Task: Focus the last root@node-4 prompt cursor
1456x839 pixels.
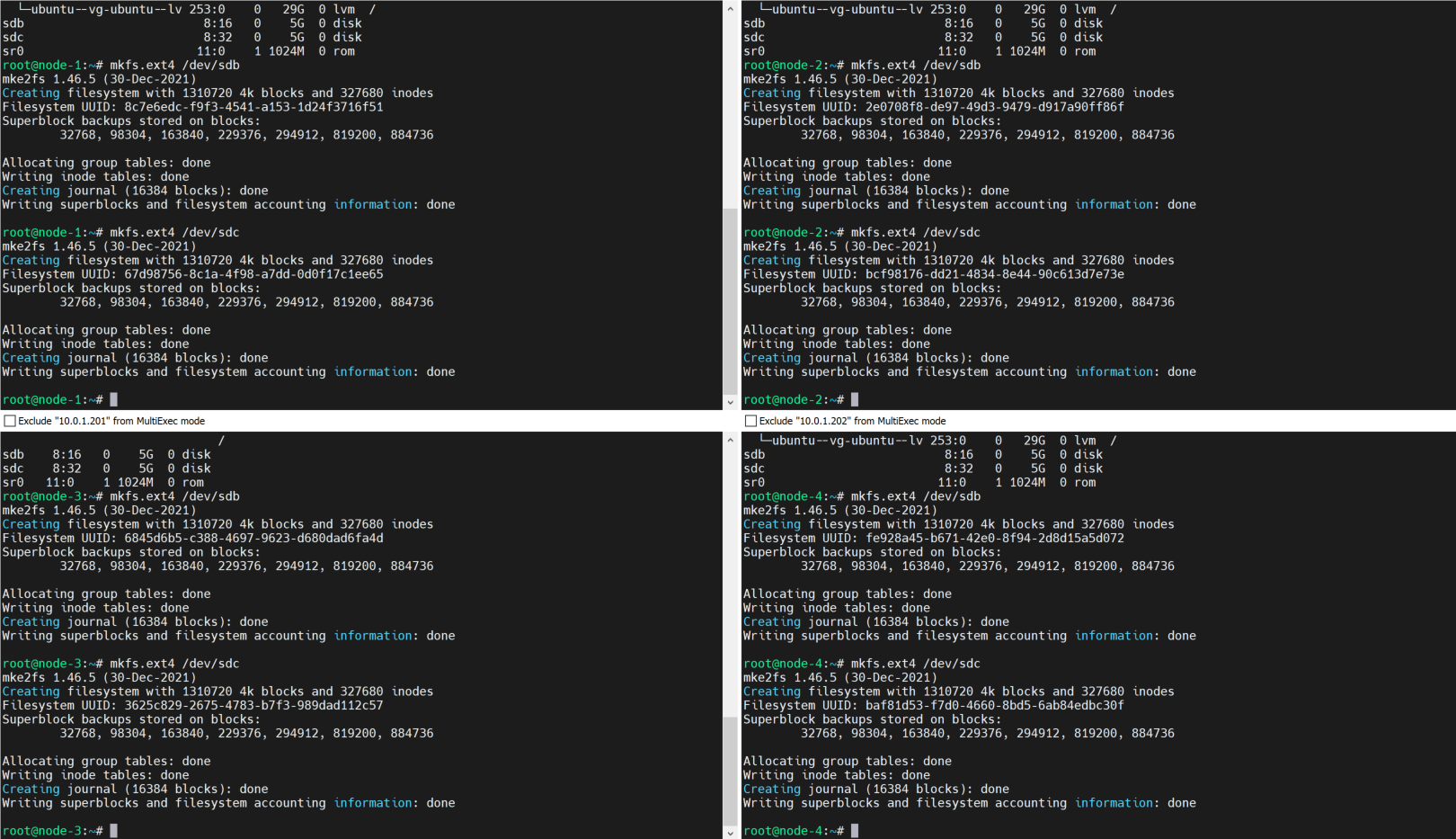Action: coord(855,831)
